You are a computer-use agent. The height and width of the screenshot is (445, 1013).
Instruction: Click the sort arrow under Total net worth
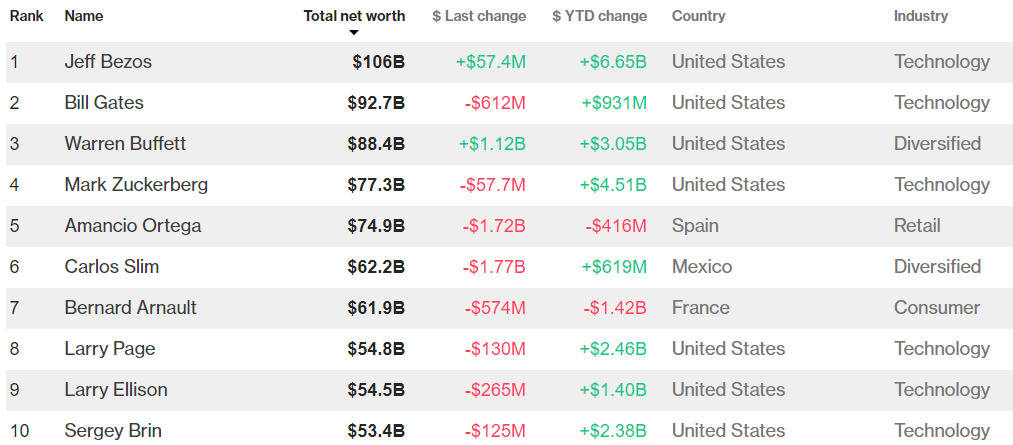pos(354,33)
